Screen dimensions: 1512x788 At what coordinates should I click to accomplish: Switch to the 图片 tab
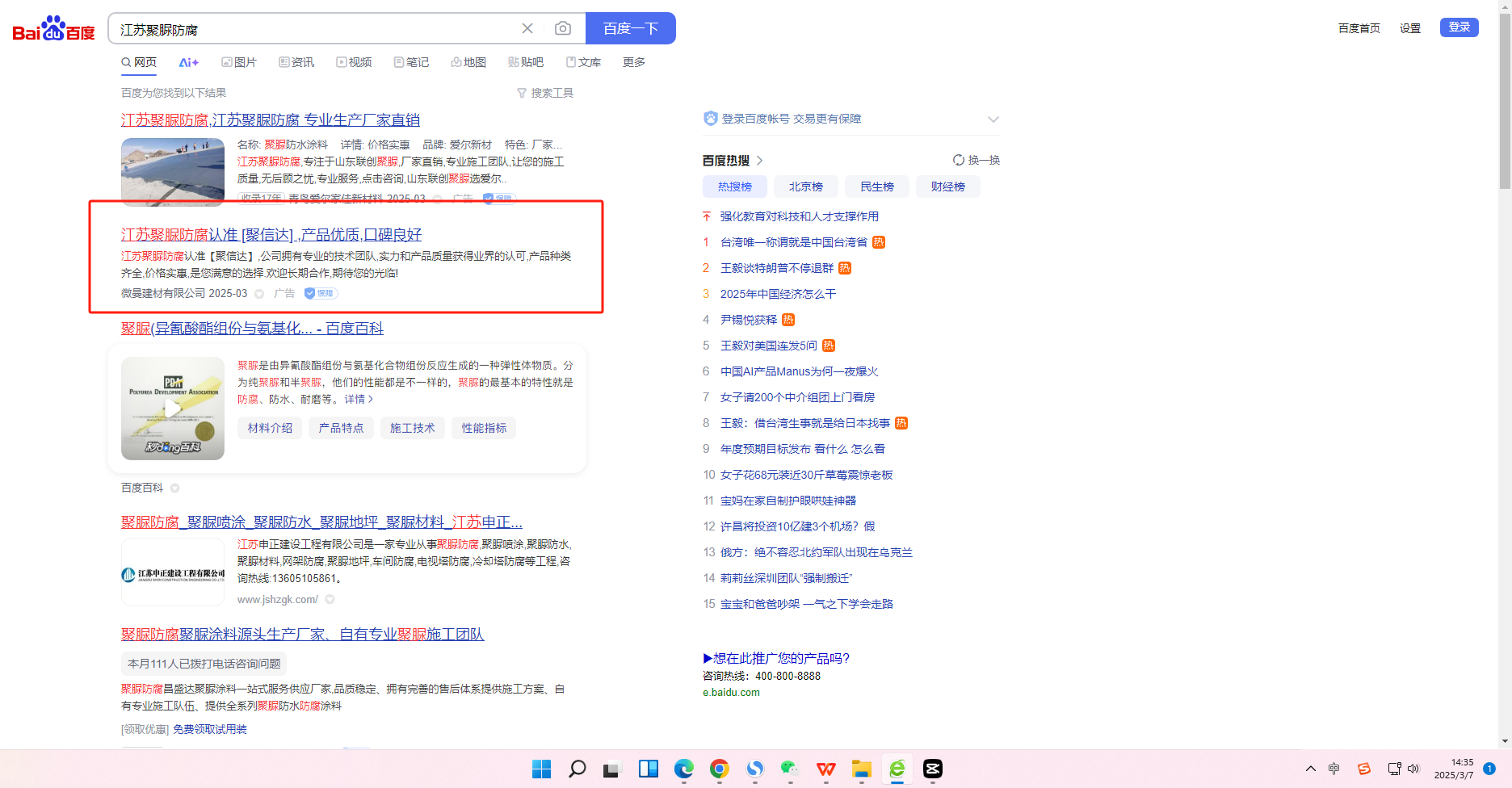(x=239, y=62)
